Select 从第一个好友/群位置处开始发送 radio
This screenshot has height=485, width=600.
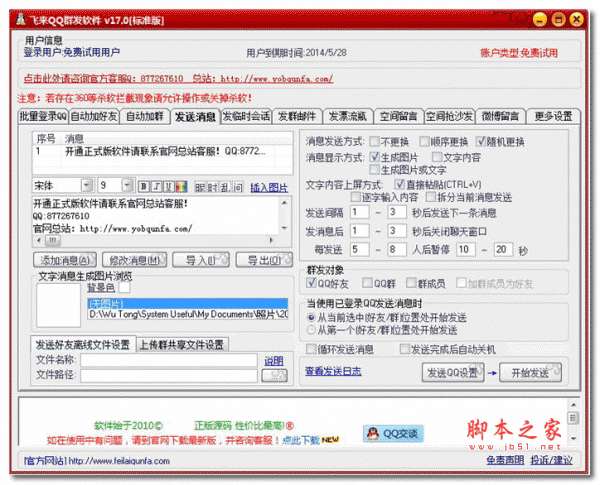tap(311, 330)
